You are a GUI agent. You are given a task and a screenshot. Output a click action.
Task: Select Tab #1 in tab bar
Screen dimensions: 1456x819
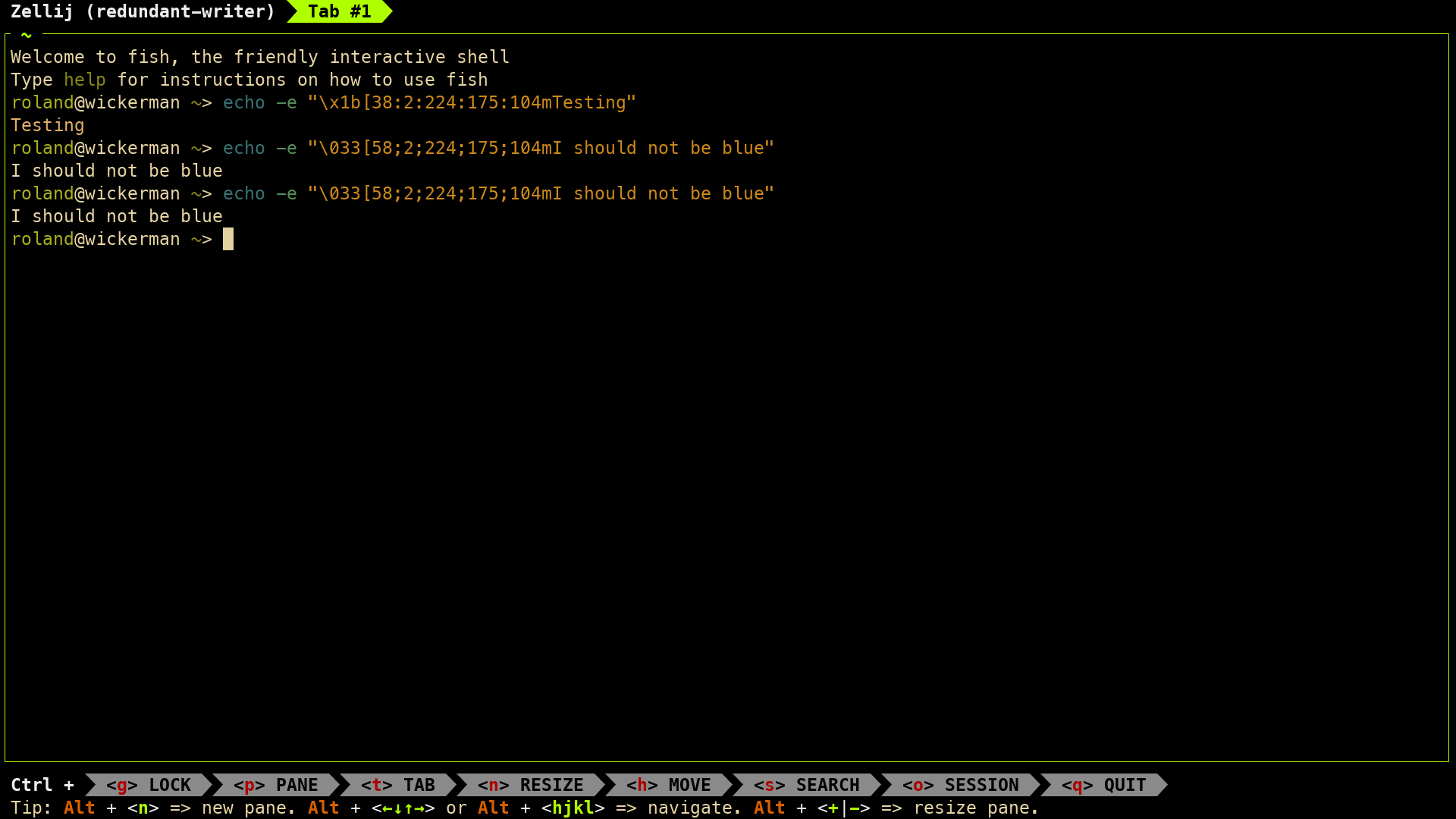tap(339, 11)
